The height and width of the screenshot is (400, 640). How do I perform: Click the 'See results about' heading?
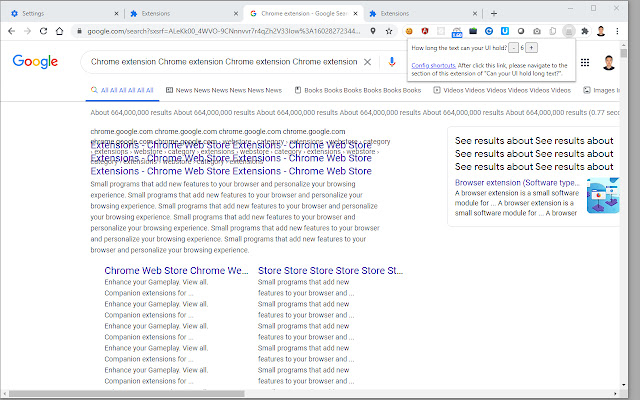click(x=534, y=153)
